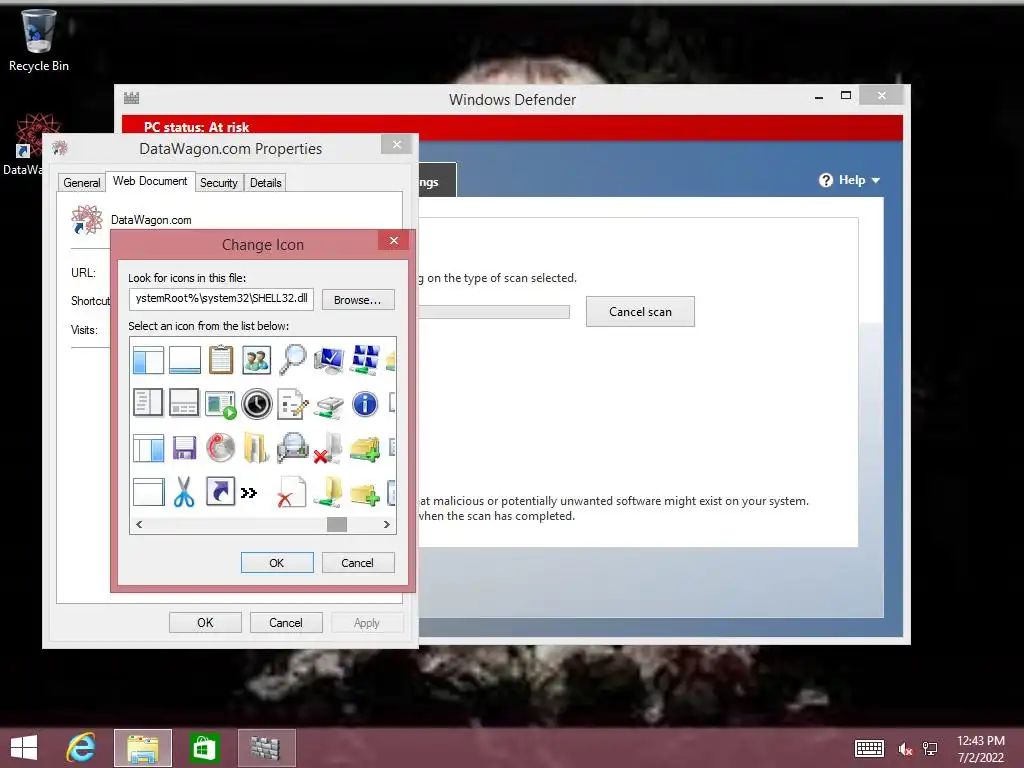Click the PC status: At risk banner

(x=512, y=127)
